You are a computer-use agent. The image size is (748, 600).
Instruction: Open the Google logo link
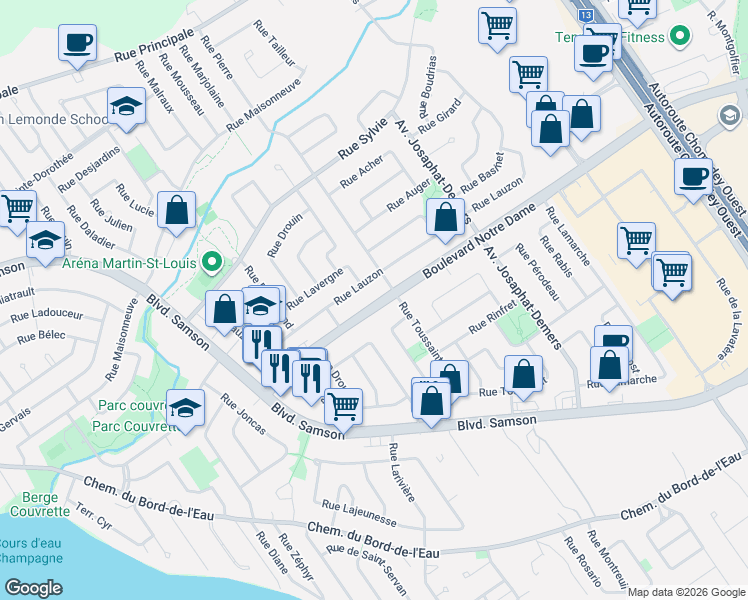click(33, 588)
